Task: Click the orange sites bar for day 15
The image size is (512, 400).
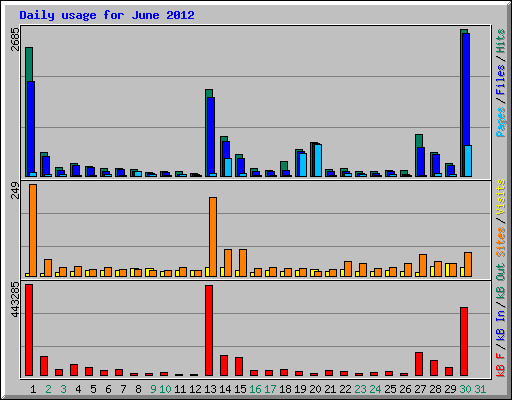Action: (243, 263)
